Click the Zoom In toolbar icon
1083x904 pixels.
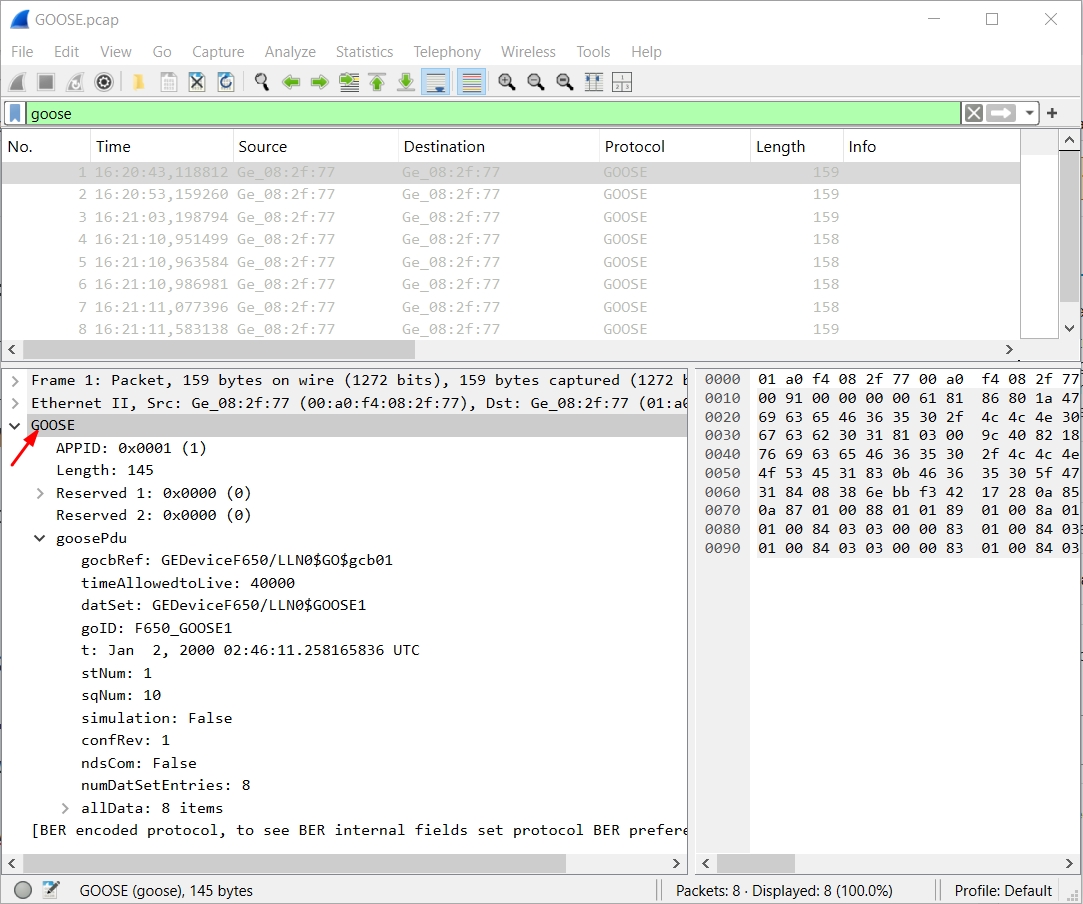tap(507, 82)
